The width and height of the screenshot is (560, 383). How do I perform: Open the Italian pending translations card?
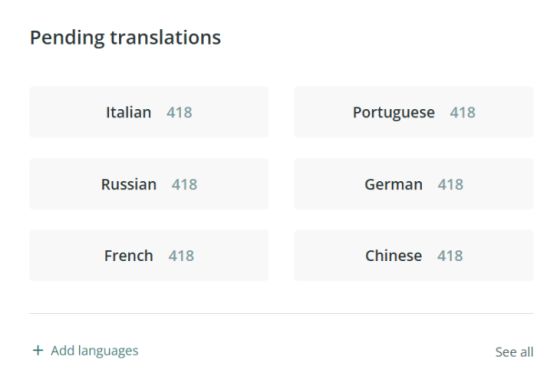click(149, 112)
